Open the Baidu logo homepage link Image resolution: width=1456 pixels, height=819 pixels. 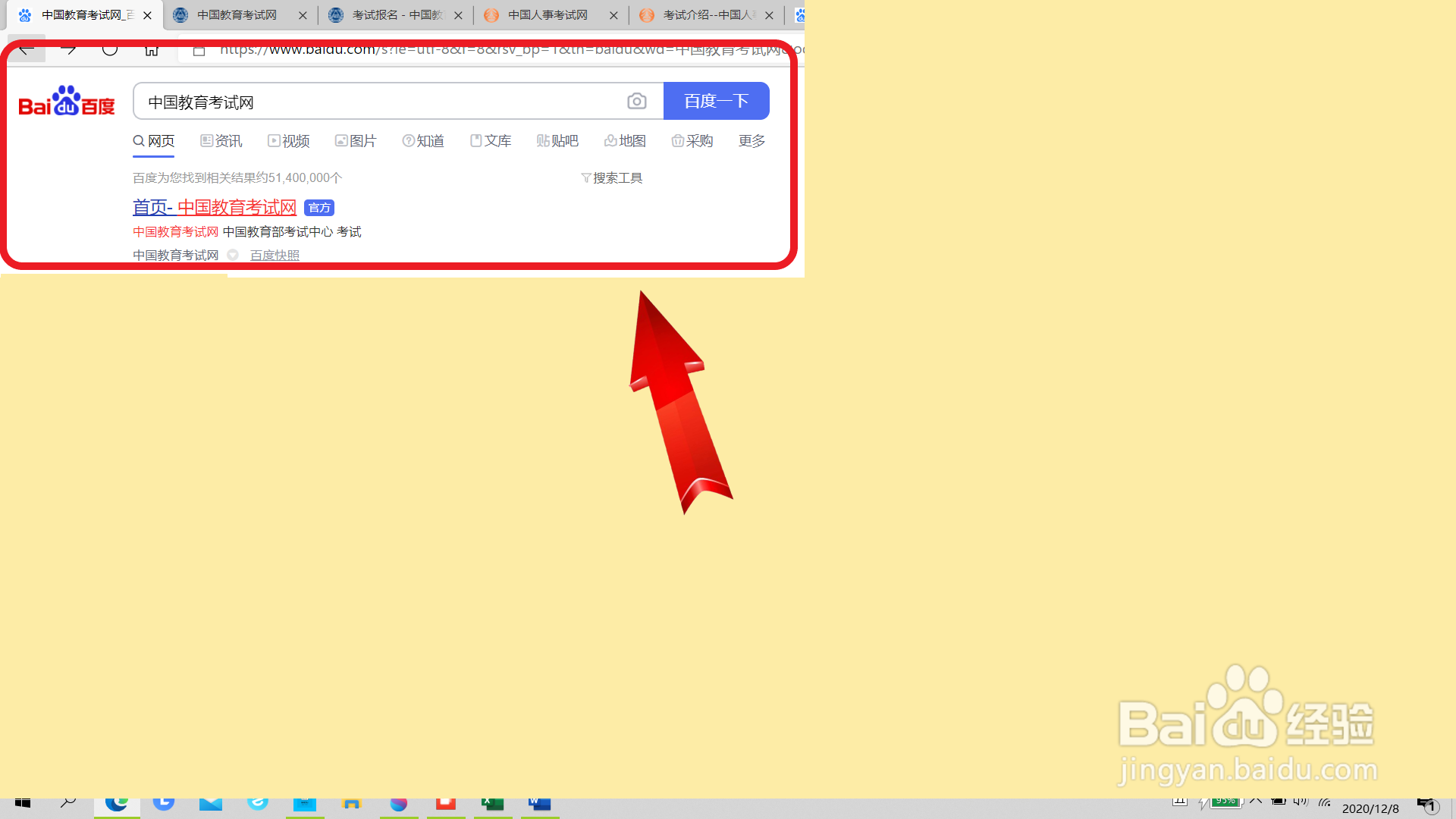[x=67, y=101]
